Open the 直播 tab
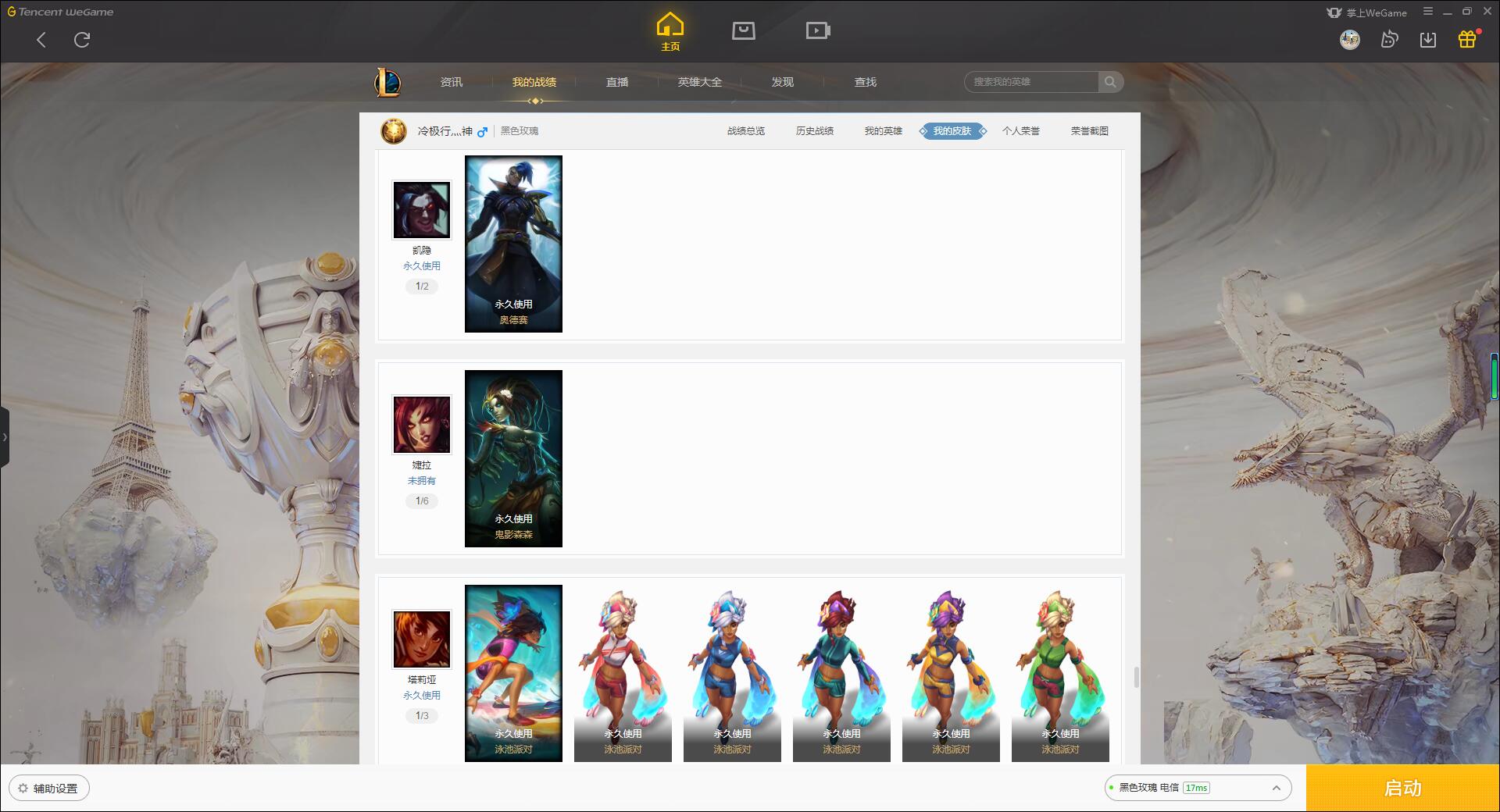 pos(617,82)
